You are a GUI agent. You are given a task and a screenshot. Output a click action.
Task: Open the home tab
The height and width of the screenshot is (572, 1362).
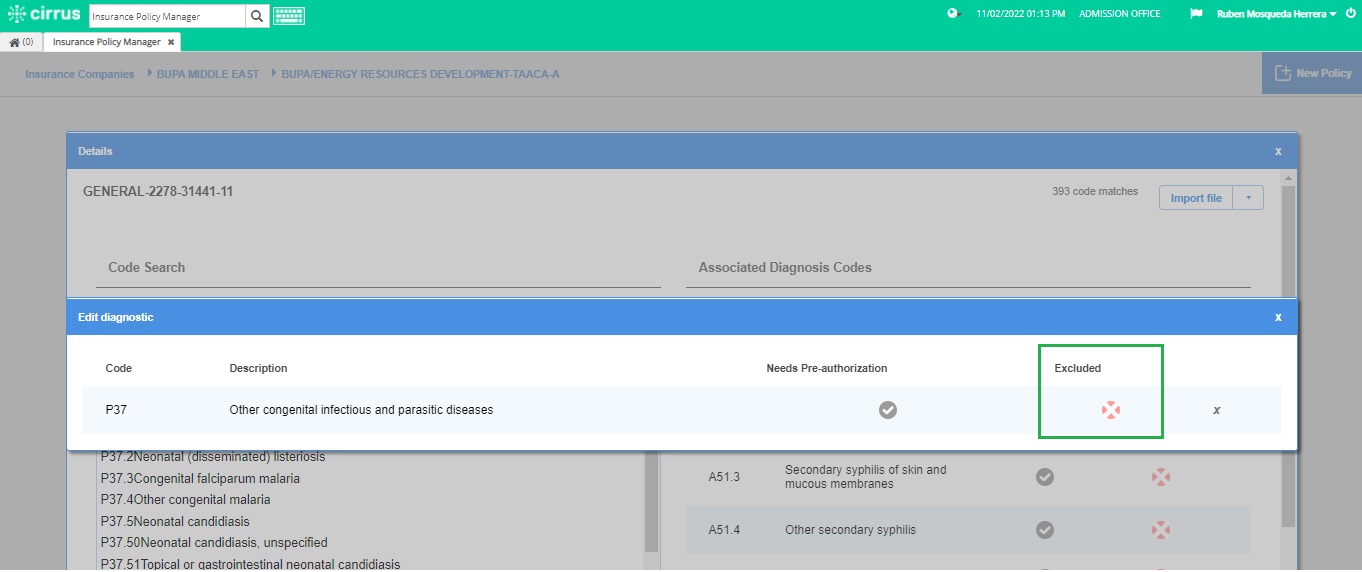(21, 42)
